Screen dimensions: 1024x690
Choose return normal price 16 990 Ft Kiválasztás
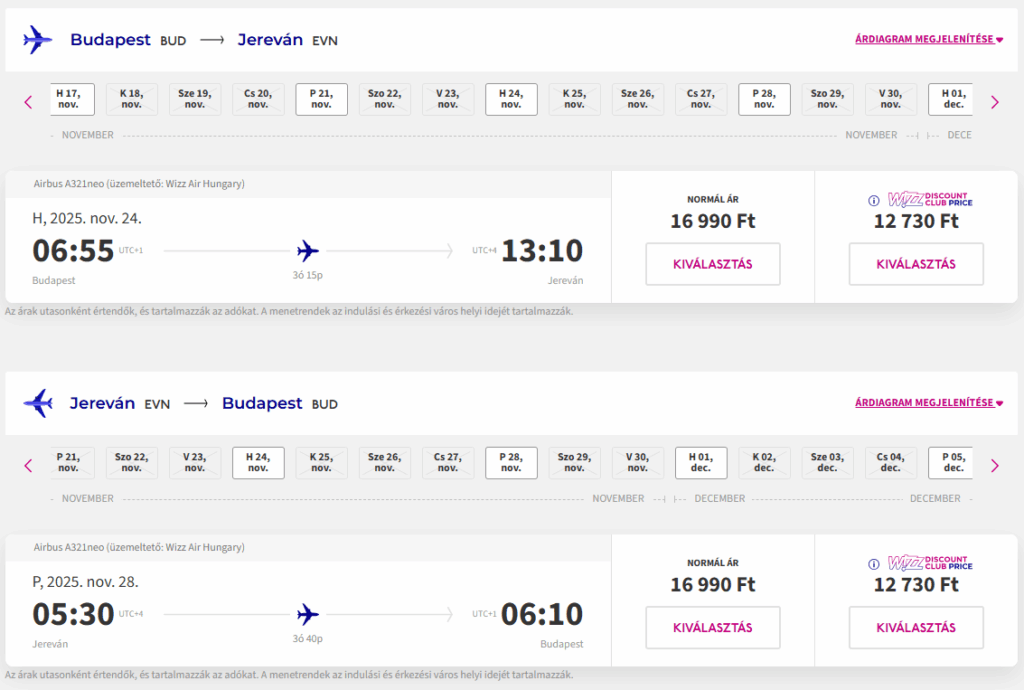pyautogui.click(x=712, y=628)
